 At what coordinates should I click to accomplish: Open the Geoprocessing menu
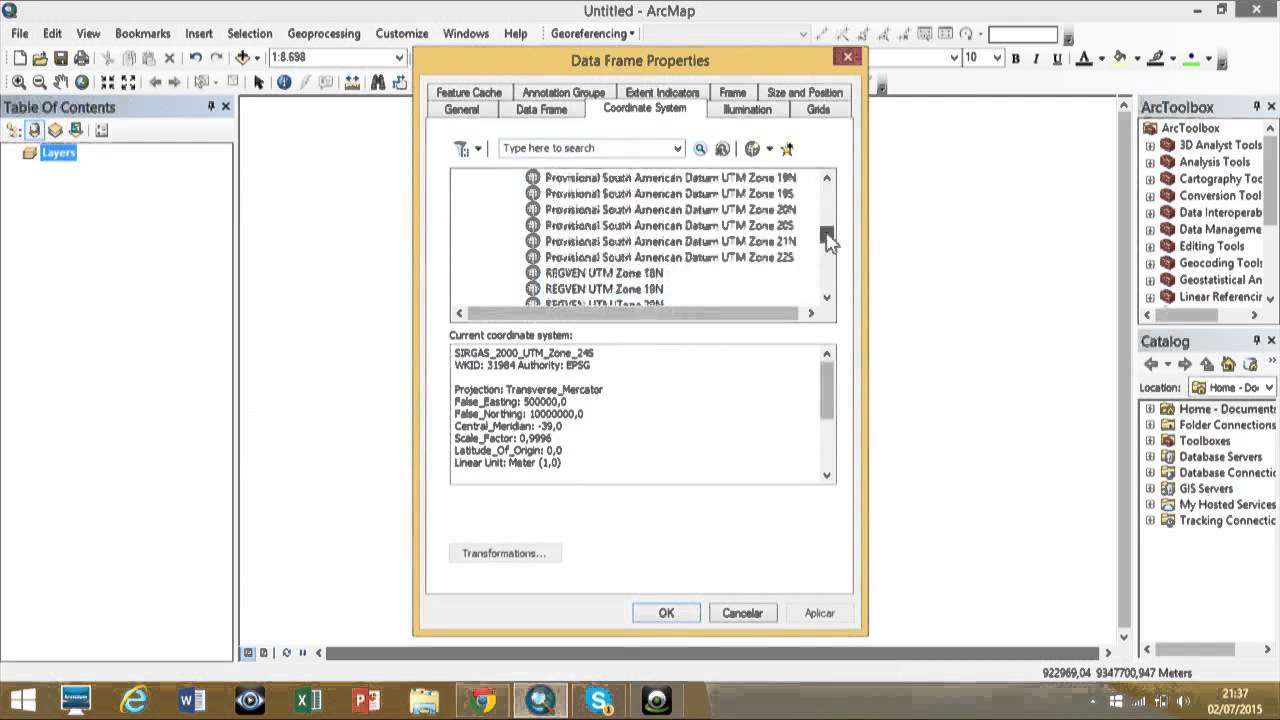tap(323, 34)
